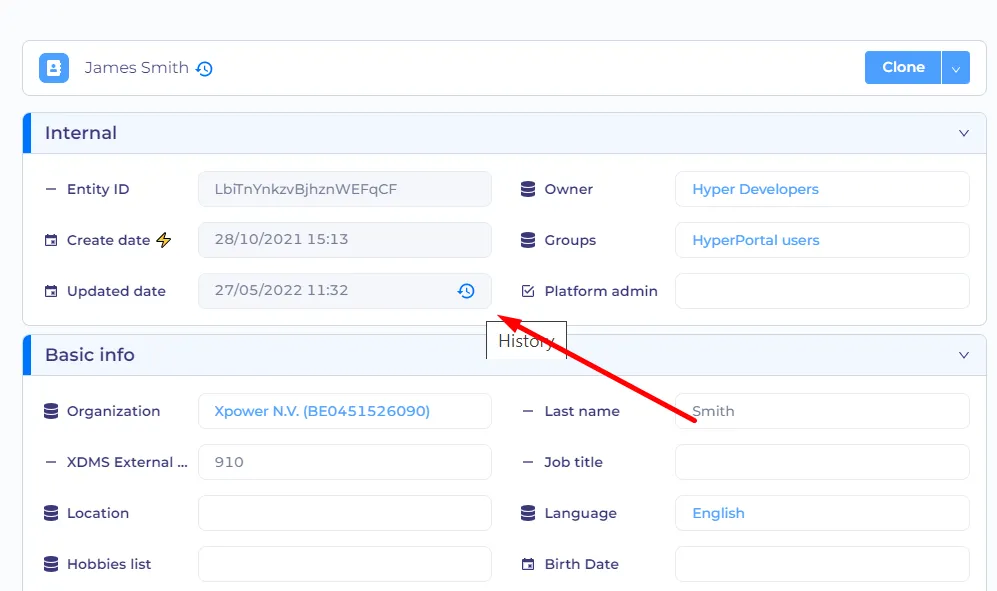Open history icon next to James Smith
Screen dimensions: 997x591
(204, 69)
